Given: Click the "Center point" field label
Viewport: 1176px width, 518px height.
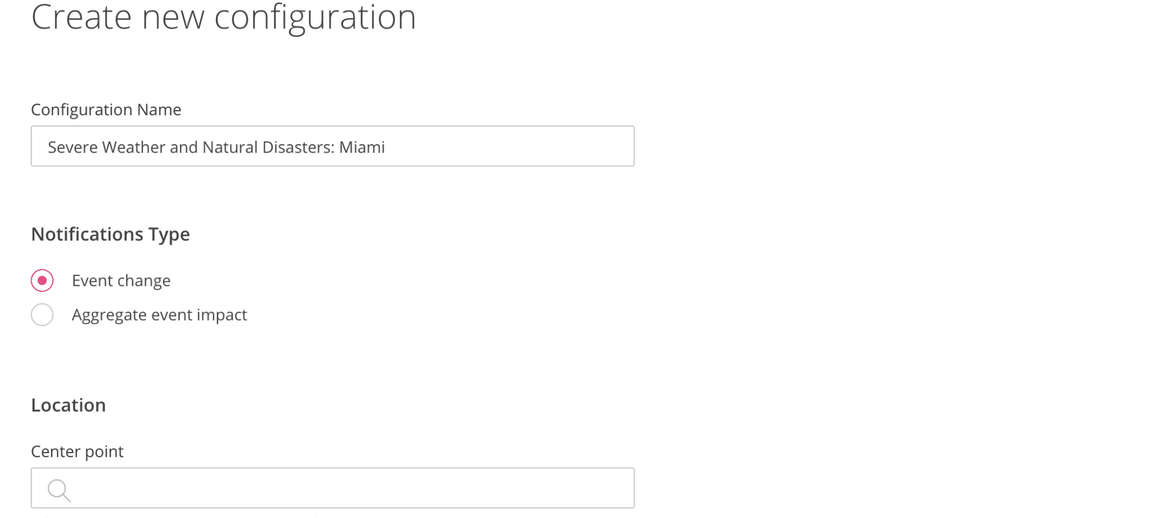Looking at the screenshot, I should (x=77, y=452).
